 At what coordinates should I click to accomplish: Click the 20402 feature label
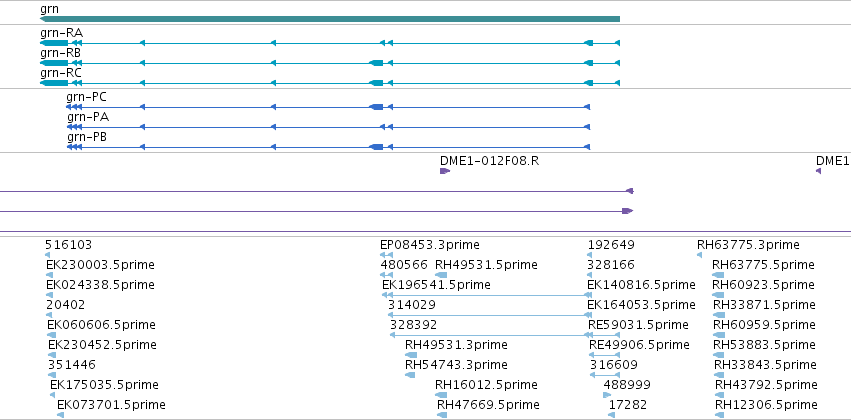[66, 305]
